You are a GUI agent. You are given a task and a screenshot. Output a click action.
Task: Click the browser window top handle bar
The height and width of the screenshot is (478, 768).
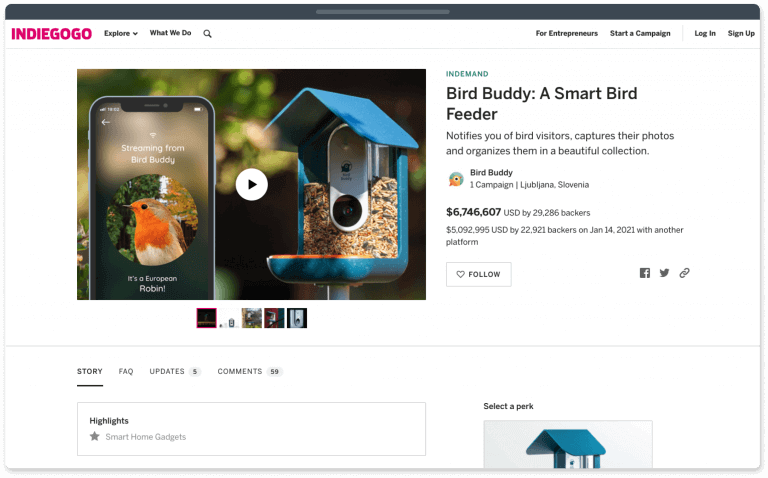coord(383,11)
